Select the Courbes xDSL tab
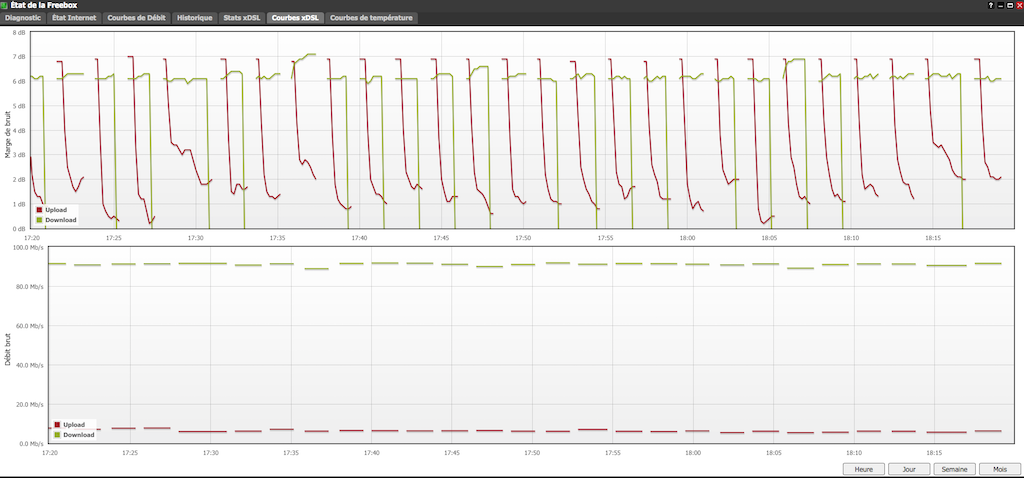The image size is (1024, 478). (296, 18)
